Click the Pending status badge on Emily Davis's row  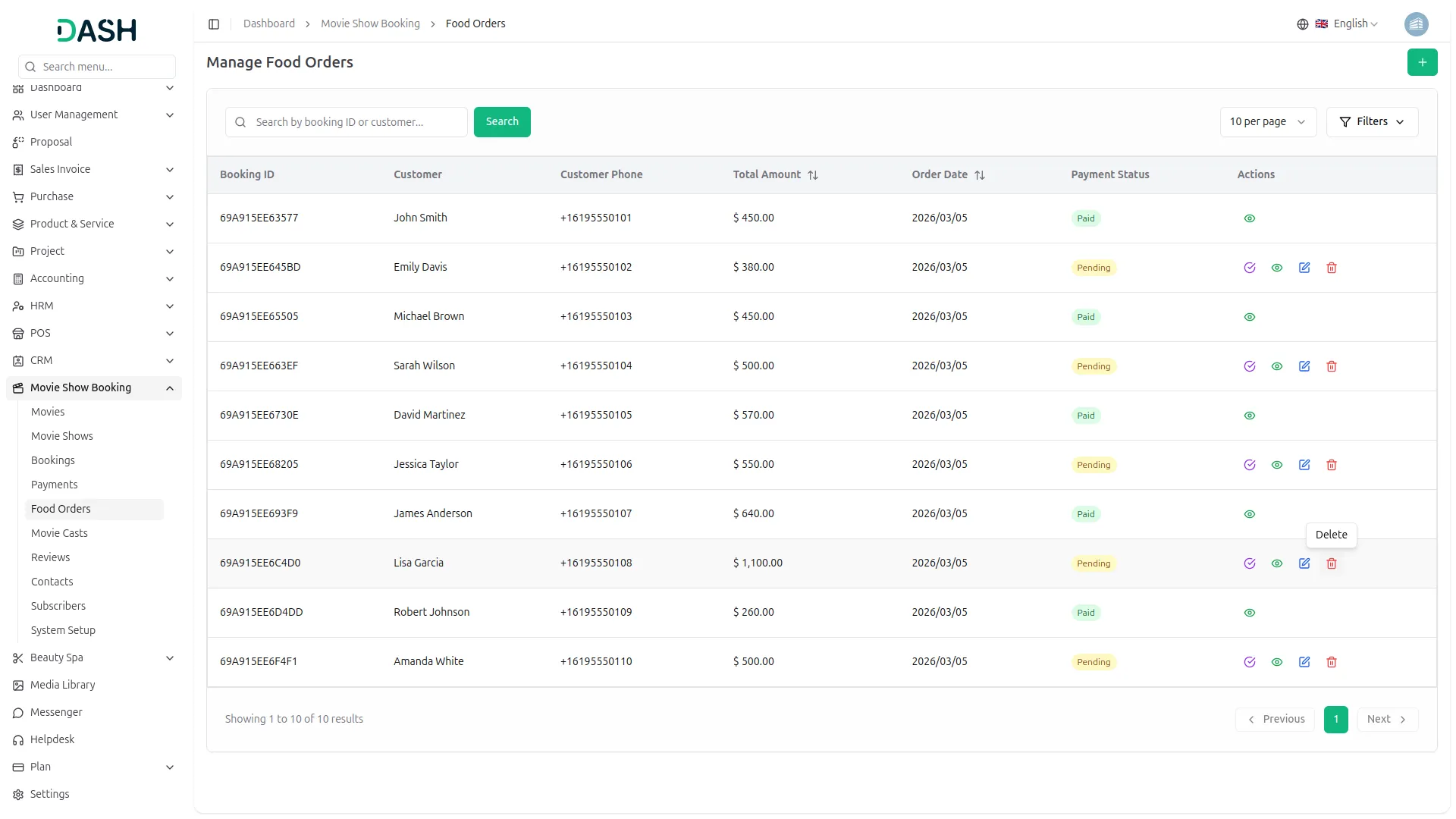click(x=1093, y=268)
